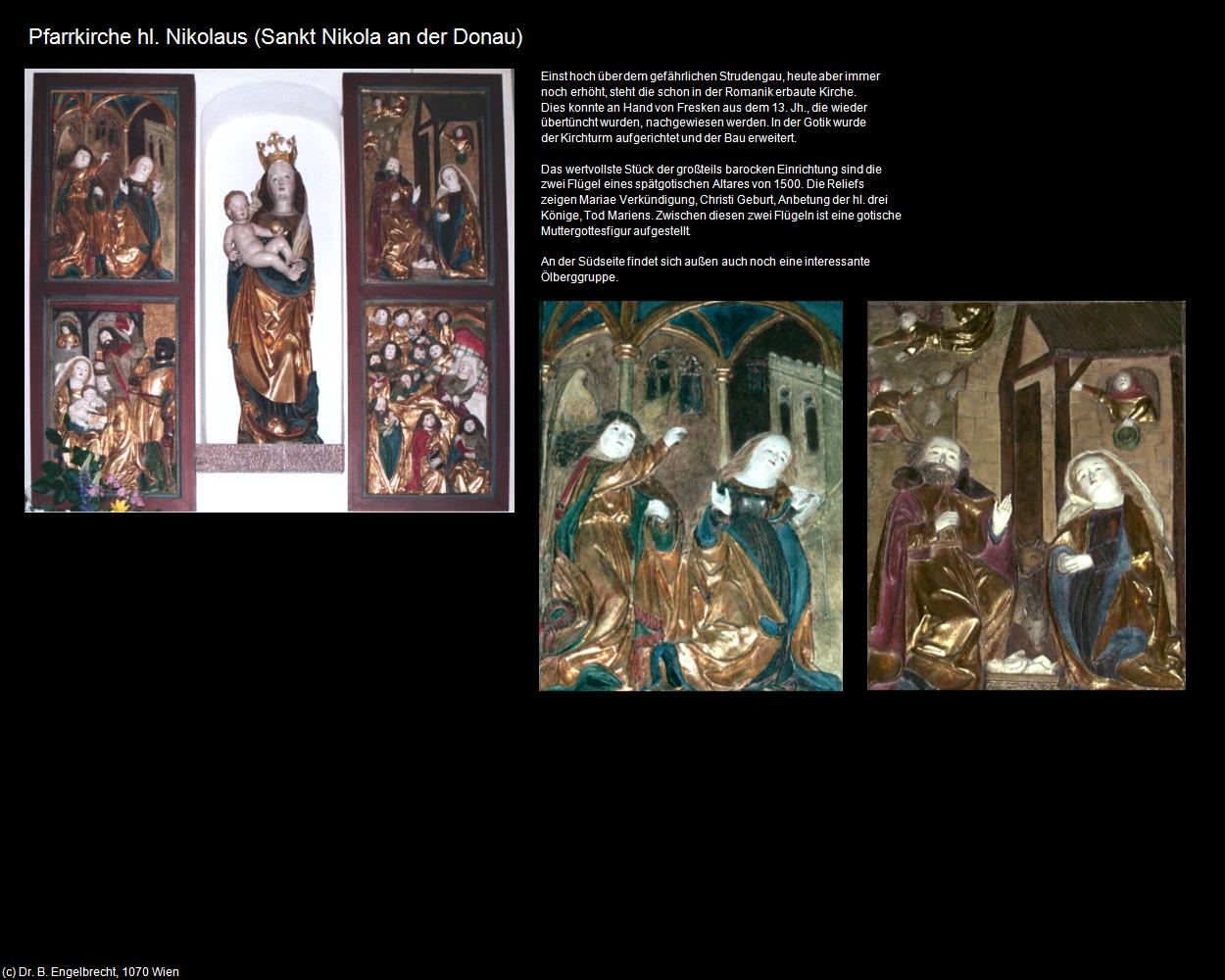Click the paragraph beginning 'An der Südseite'
The height and width of the screenshot is (980, 1225).
pyautogui.click(x=706, y=269)
